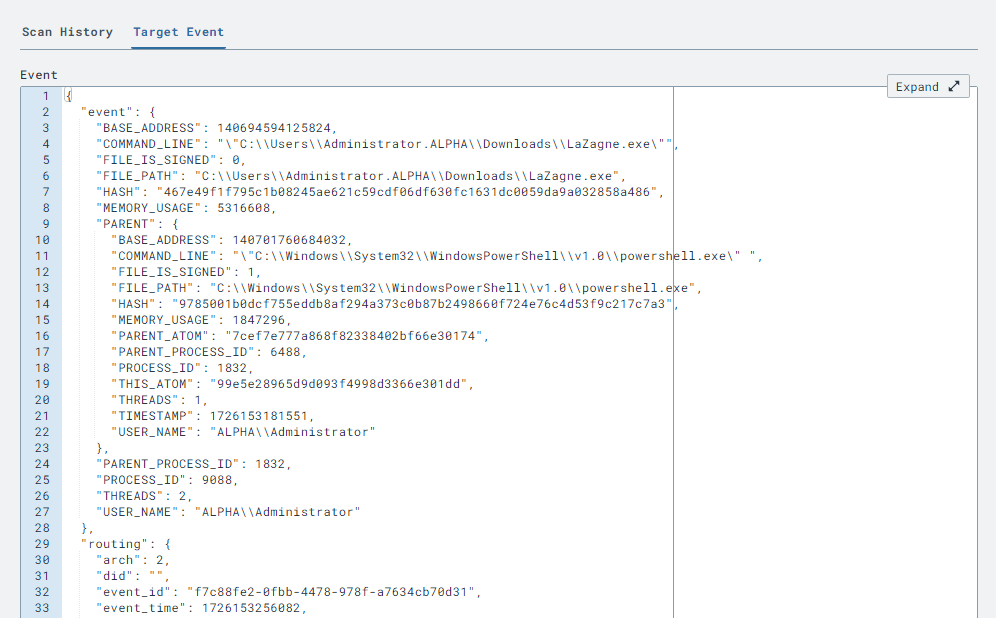The image size is (996, 618).
Task: Click the event_id value in routing
Action: 334,592
